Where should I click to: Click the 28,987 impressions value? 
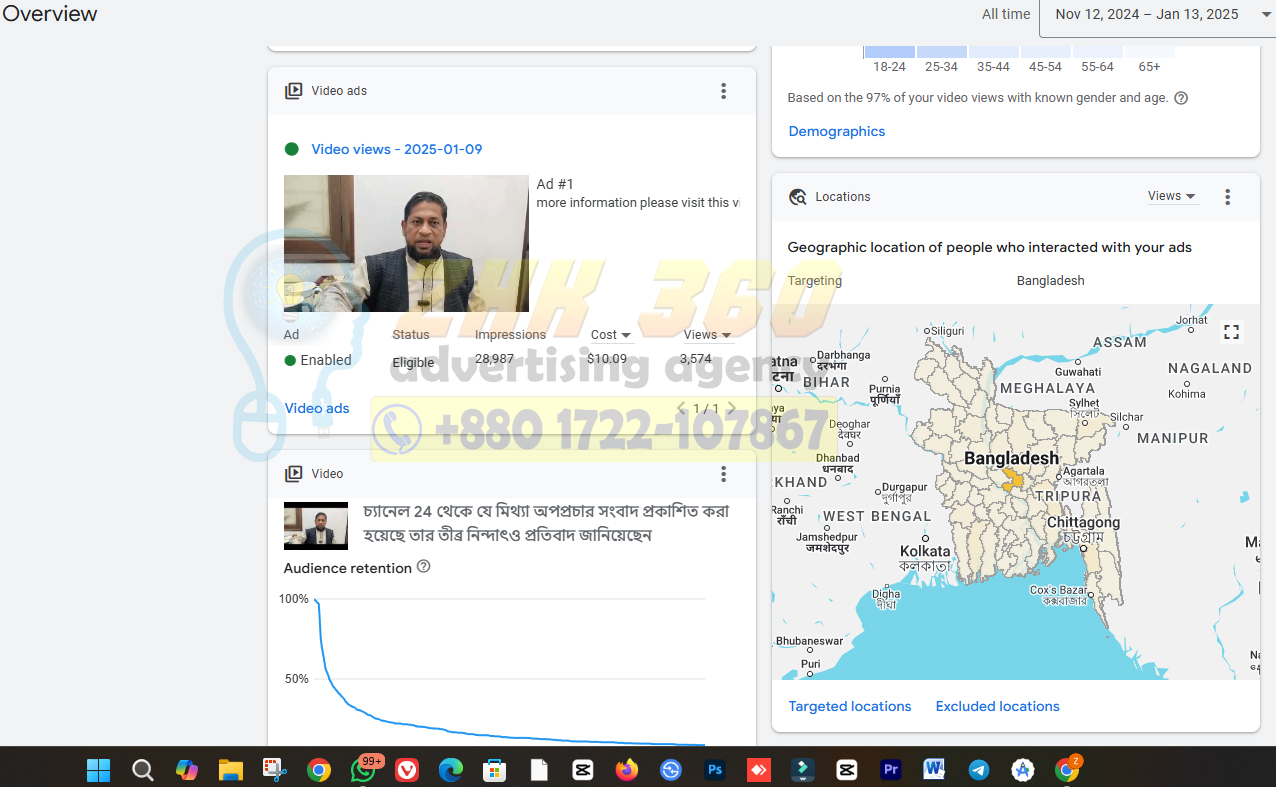(x=494, y=358)
